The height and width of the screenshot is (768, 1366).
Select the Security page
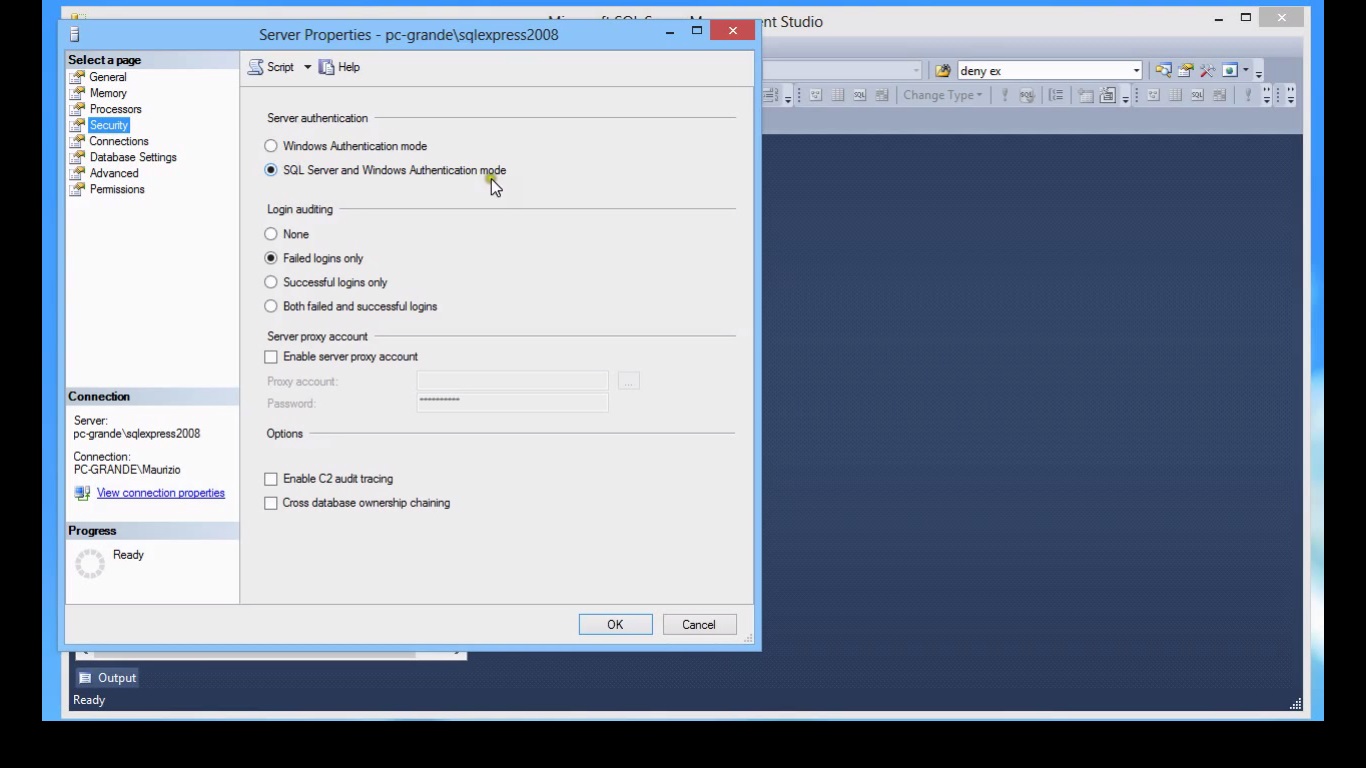(108, 125)
